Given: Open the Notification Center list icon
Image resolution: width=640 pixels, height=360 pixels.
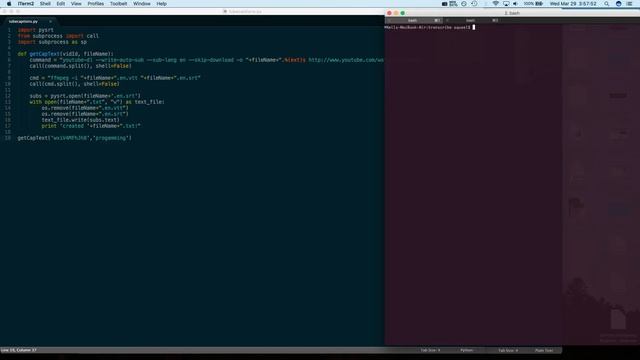Looking at the screenshot, I should point(629,4).
